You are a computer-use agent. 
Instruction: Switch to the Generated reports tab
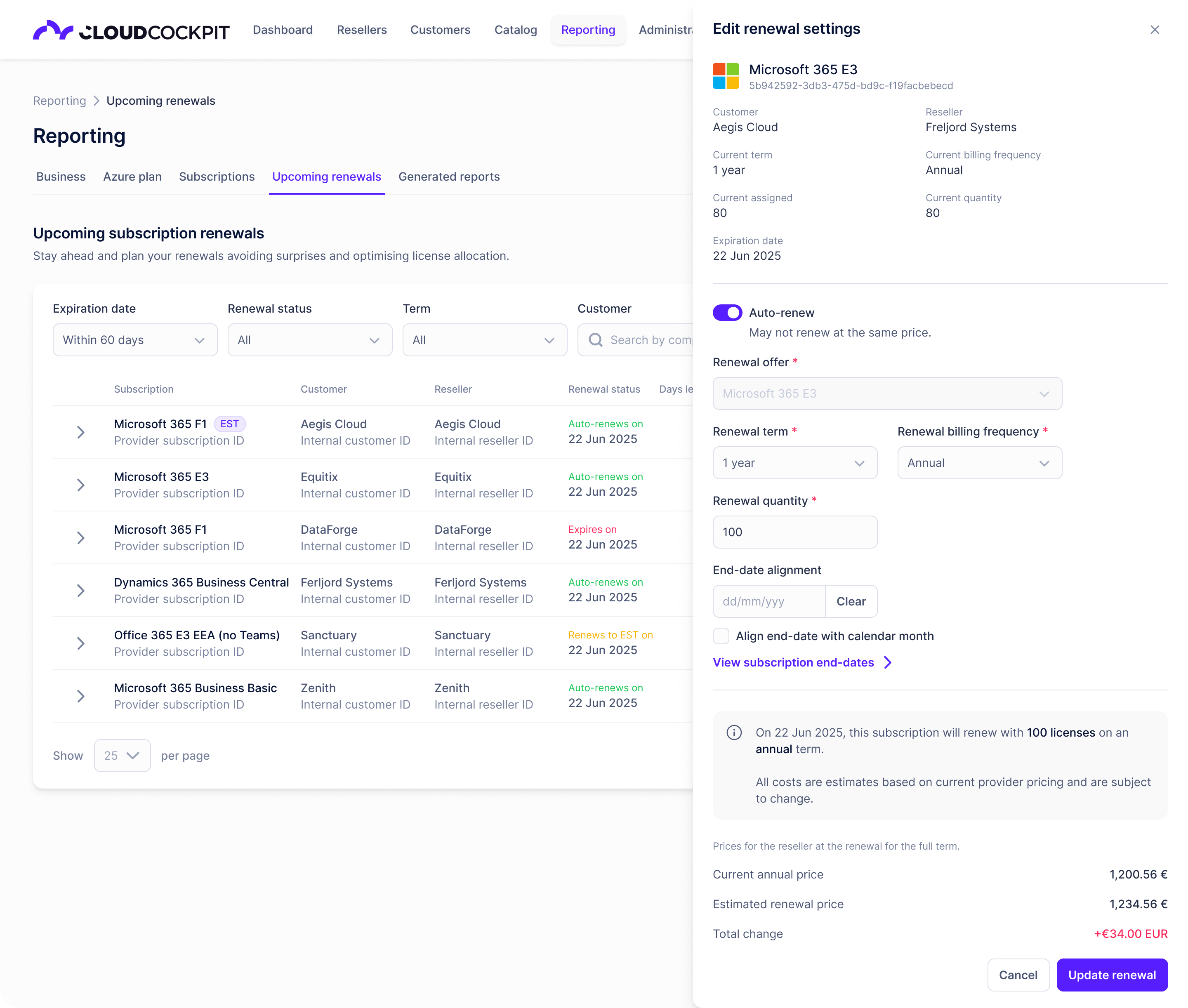coord(448,177)
